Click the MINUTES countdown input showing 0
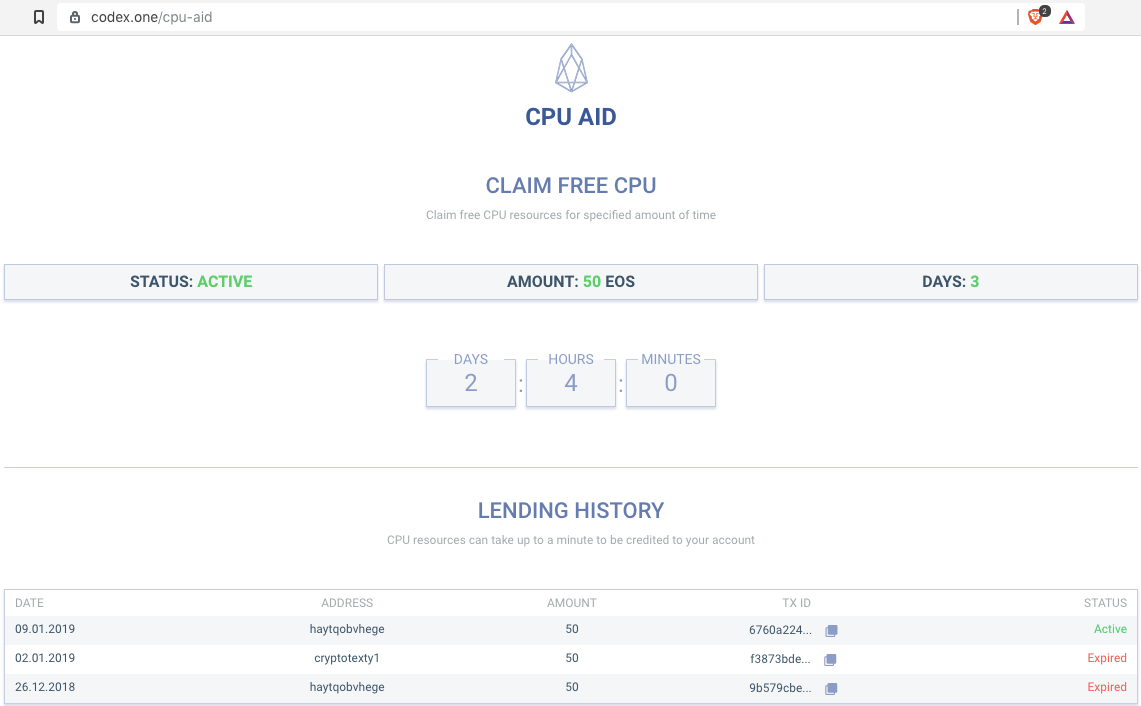This screenshot has width=1141, height=706. coord(670,383)
